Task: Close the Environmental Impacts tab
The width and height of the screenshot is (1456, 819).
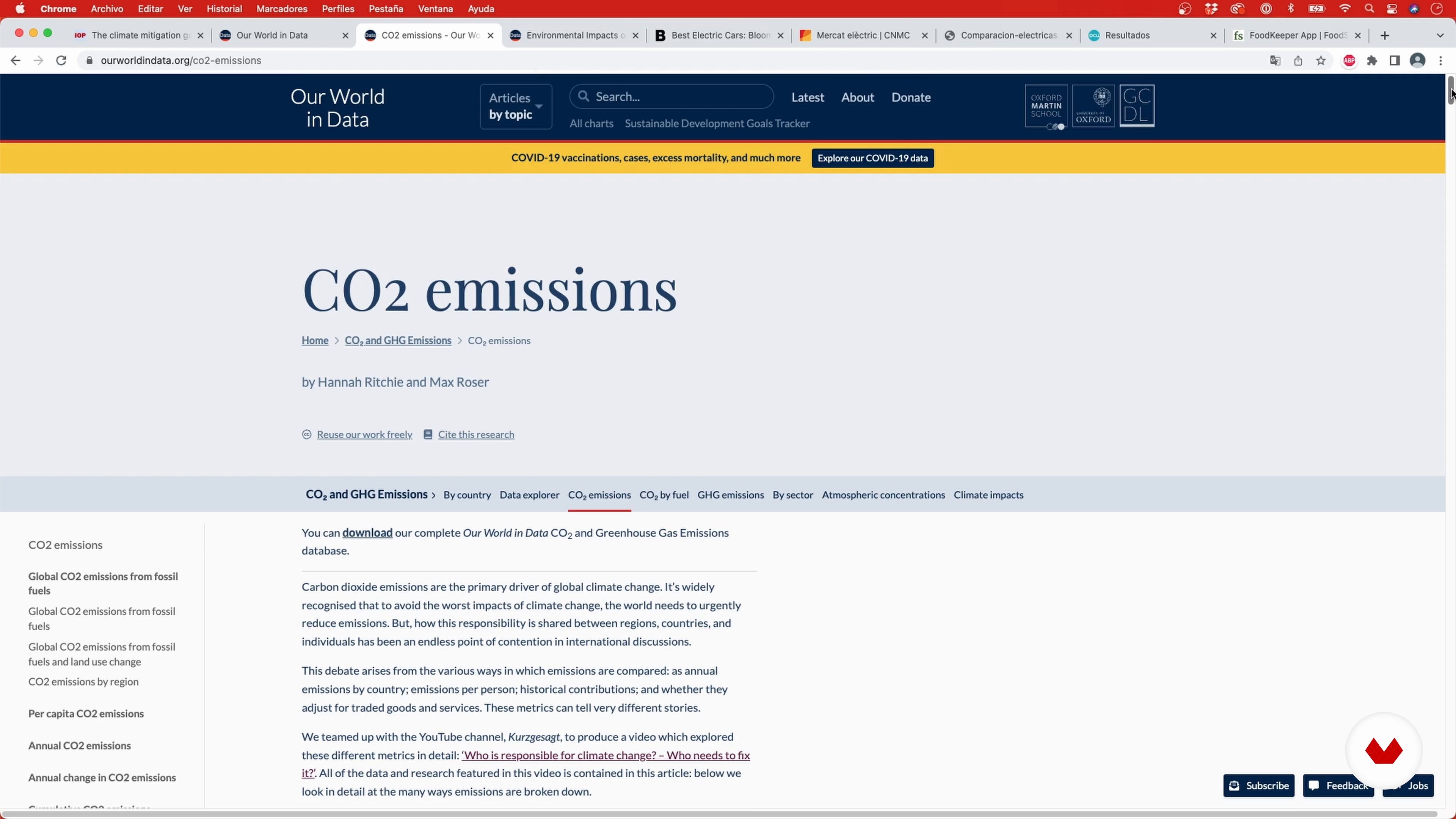Action: [635, 36]
